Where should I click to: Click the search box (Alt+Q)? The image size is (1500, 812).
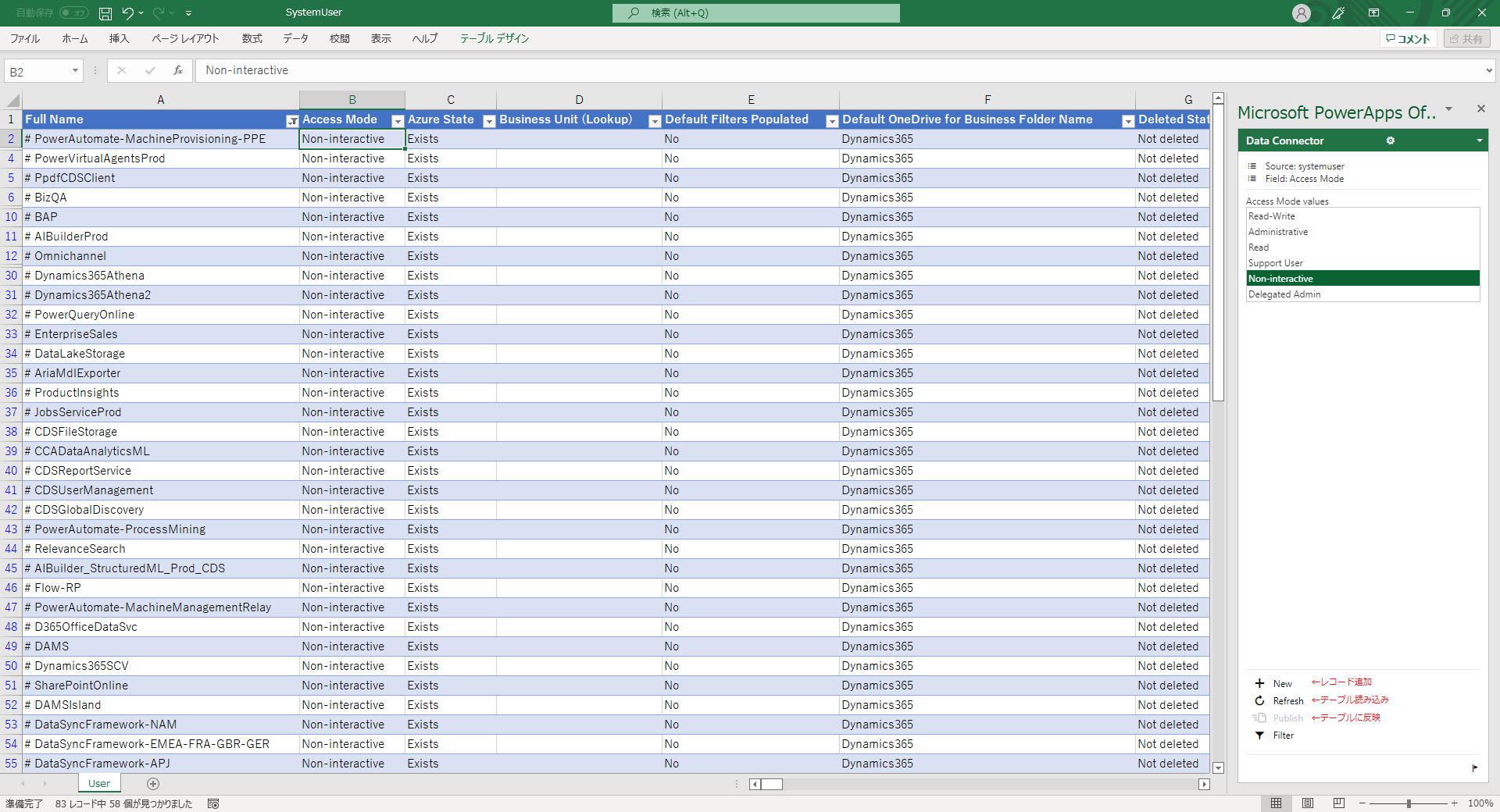tap(756, 13)
